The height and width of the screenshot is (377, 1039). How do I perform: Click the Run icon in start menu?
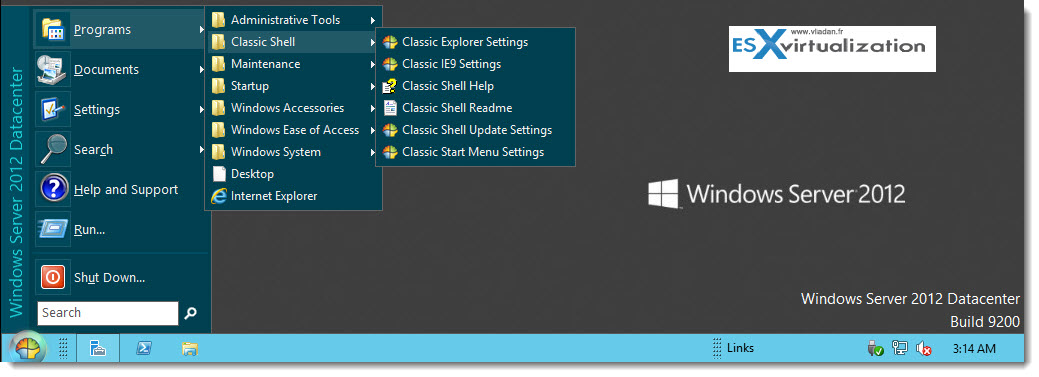coord(52,229)
